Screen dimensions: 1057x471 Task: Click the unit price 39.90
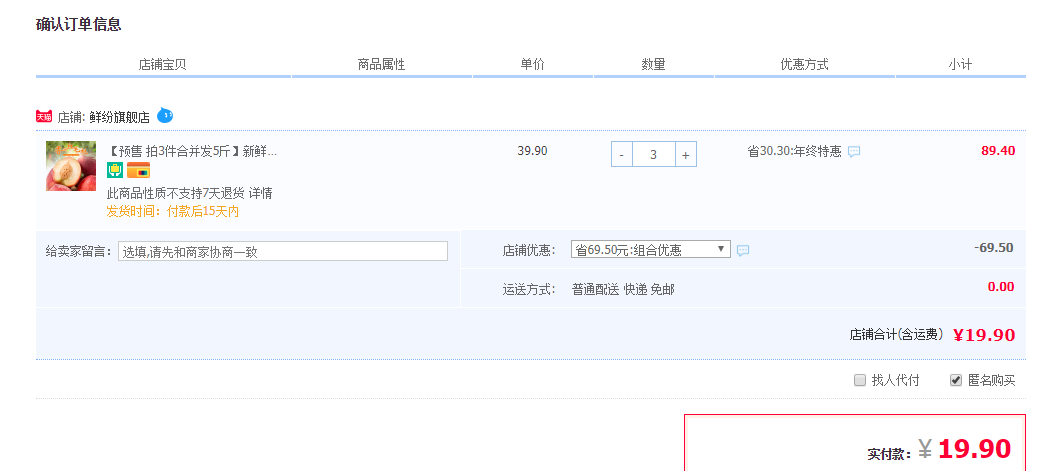click(533, 151)
